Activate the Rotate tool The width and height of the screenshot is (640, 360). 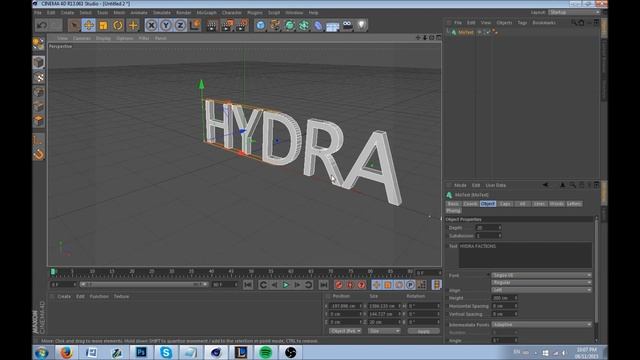tap(118, 25)
